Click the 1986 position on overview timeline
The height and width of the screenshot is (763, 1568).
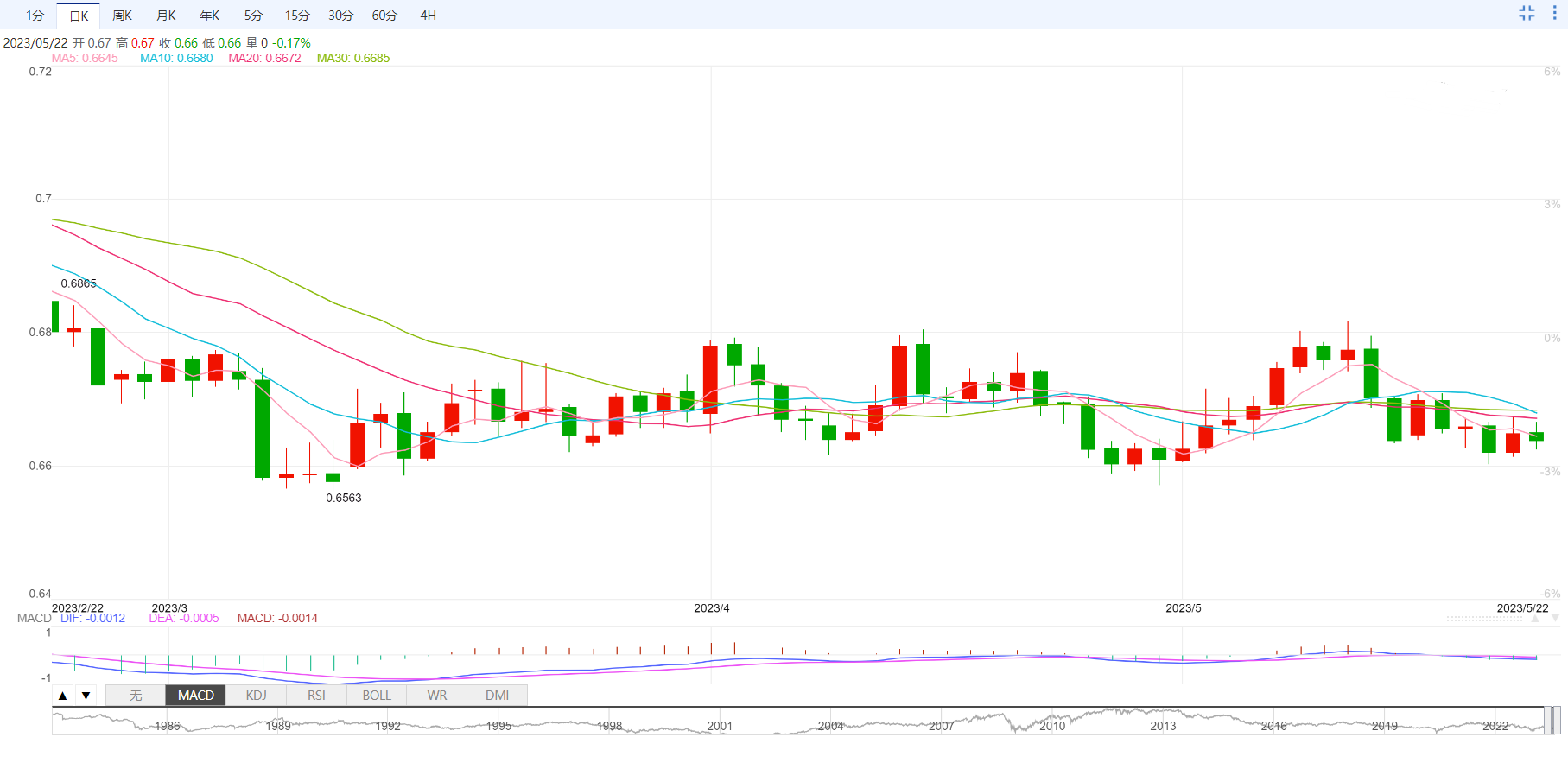coord(167,726)
